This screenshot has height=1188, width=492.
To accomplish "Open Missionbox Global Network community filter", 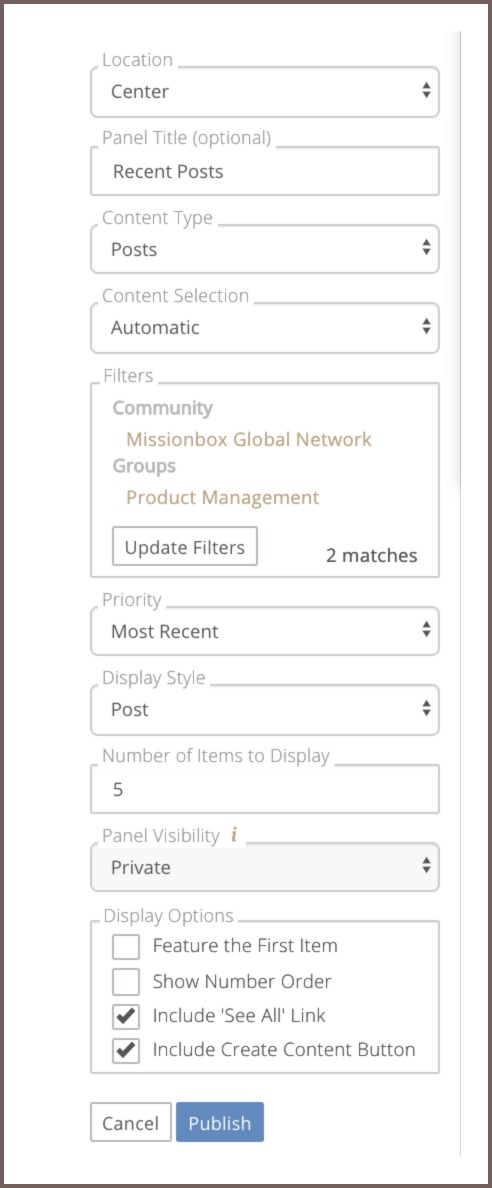I will click(x=249, y=439).
